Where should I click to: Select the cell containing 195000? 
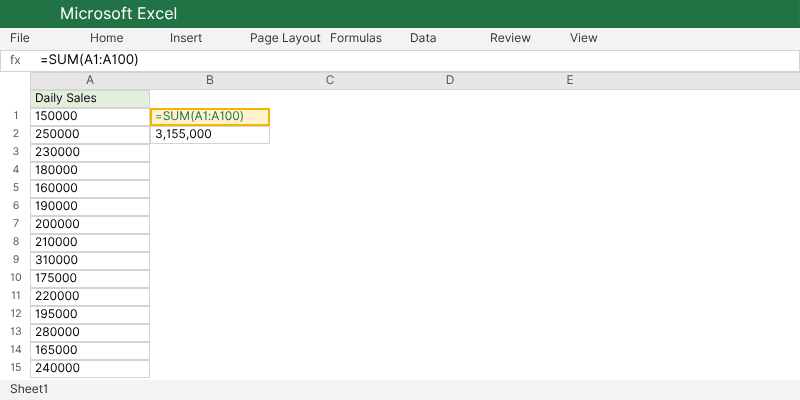[x=90, y=315]
